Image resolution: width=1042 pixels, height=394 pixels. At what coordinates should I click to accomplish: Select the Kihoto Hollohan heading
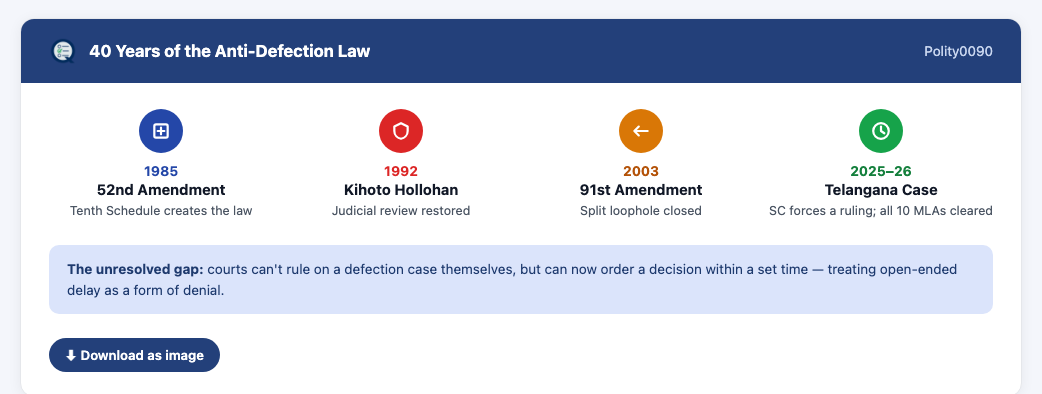(401, 190)
